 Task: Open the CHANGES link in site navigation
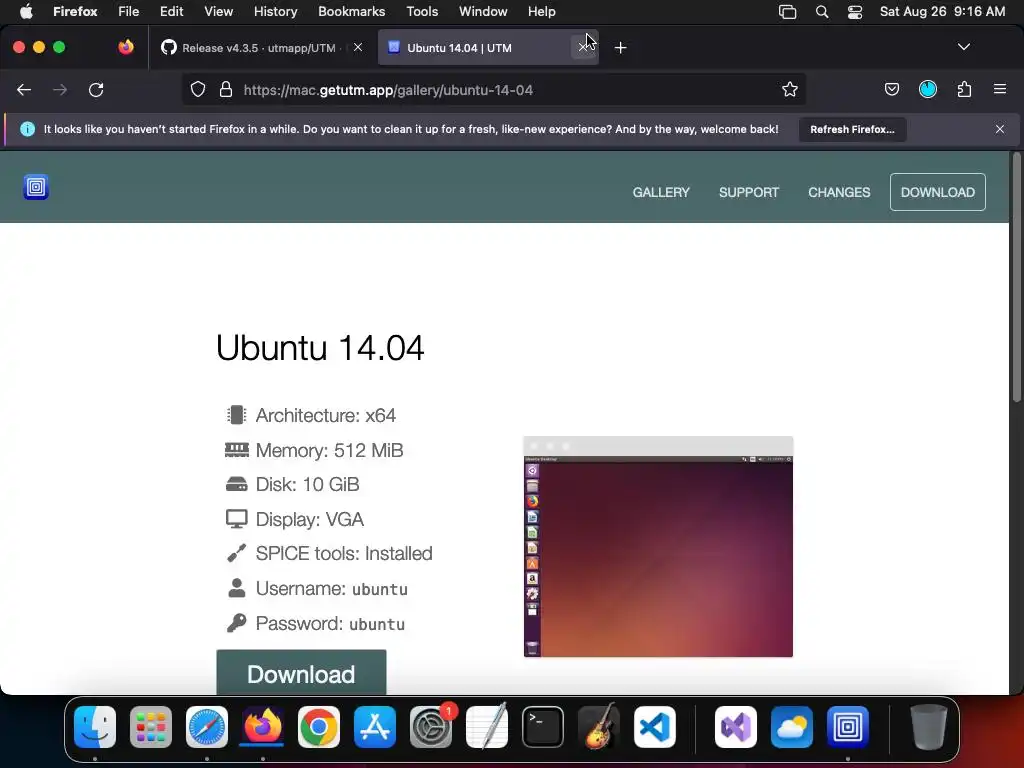(839, 192)
